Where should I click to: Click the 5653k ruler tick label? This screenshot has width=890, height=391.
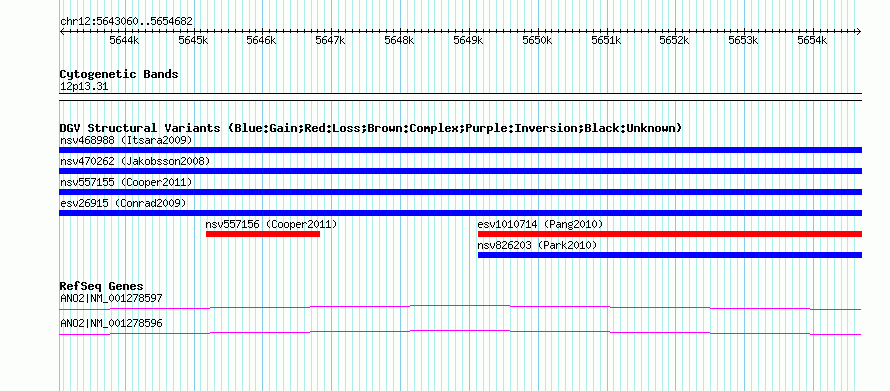click(743, 41)
